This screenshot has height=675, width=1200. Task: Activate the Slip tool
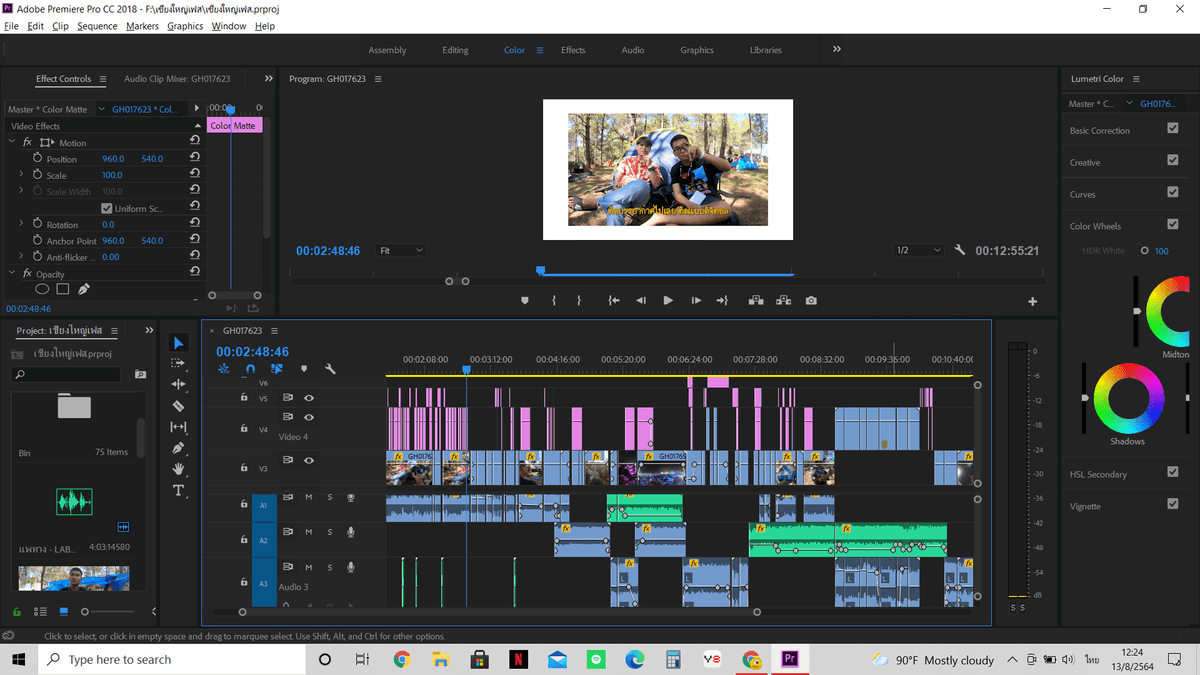click(179, 427)
